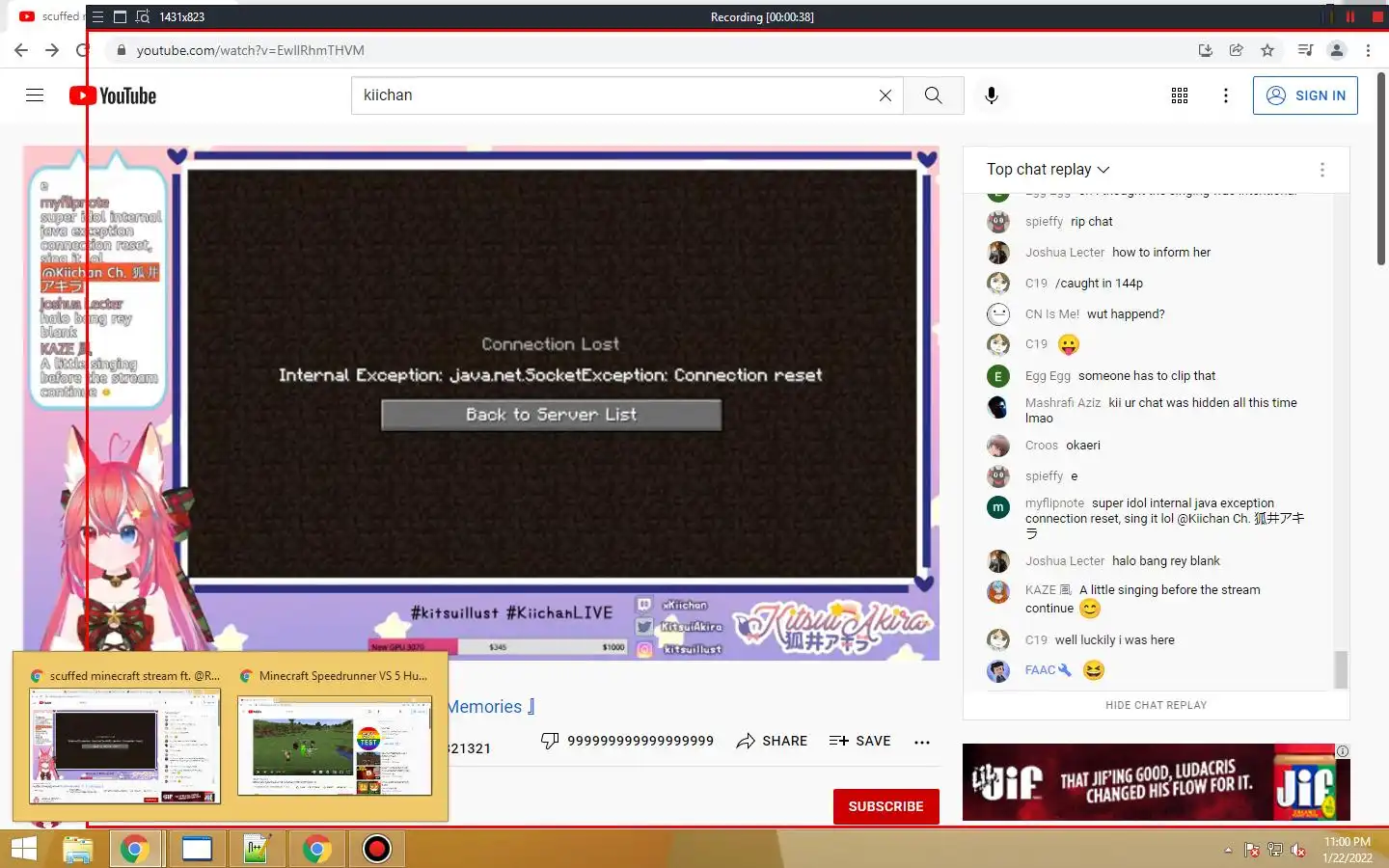This screenshot has height=868, width=1389.
Task: Click Joshua Lecter's 'how to inform her' message
Action: pos(1161,253)
